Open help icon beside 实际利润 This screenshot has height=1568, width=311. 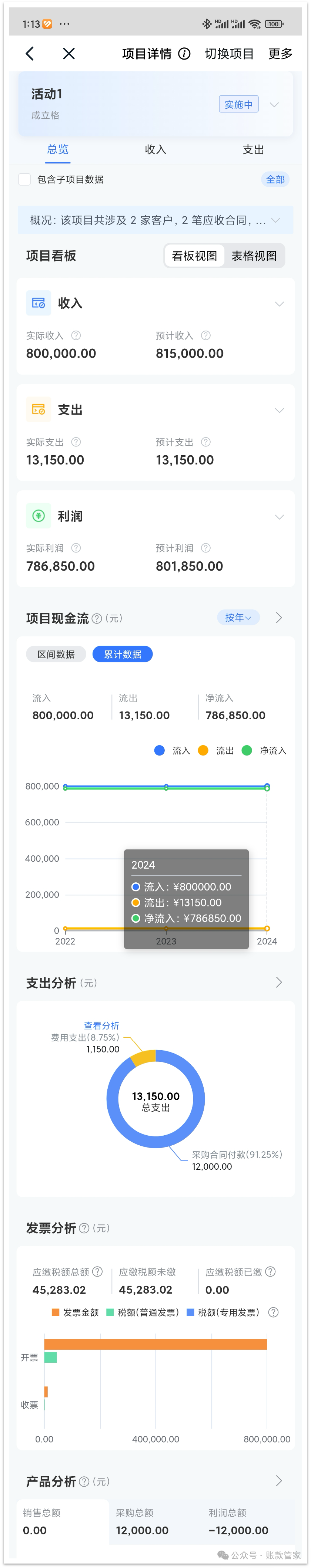pos(76,548)
